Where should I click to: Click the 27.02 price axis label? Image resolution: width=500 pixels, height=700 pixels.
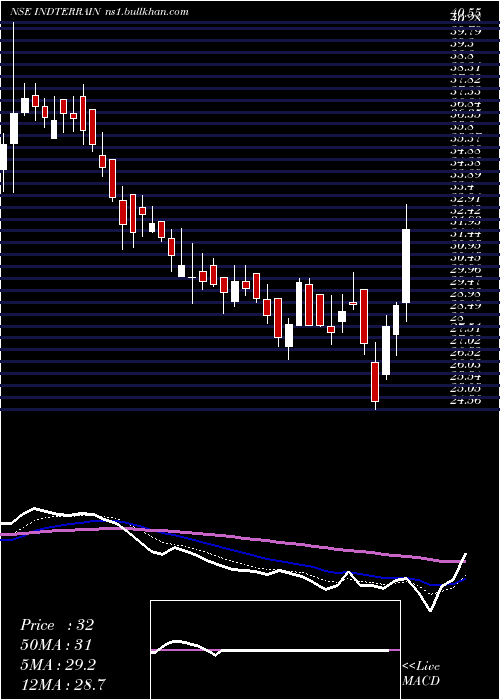(466, 341)
